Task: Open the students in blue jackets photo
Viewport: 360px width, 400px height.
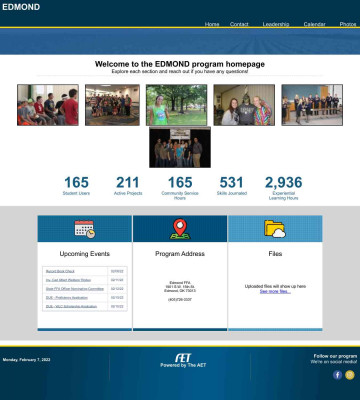Action: click(312, 105)
